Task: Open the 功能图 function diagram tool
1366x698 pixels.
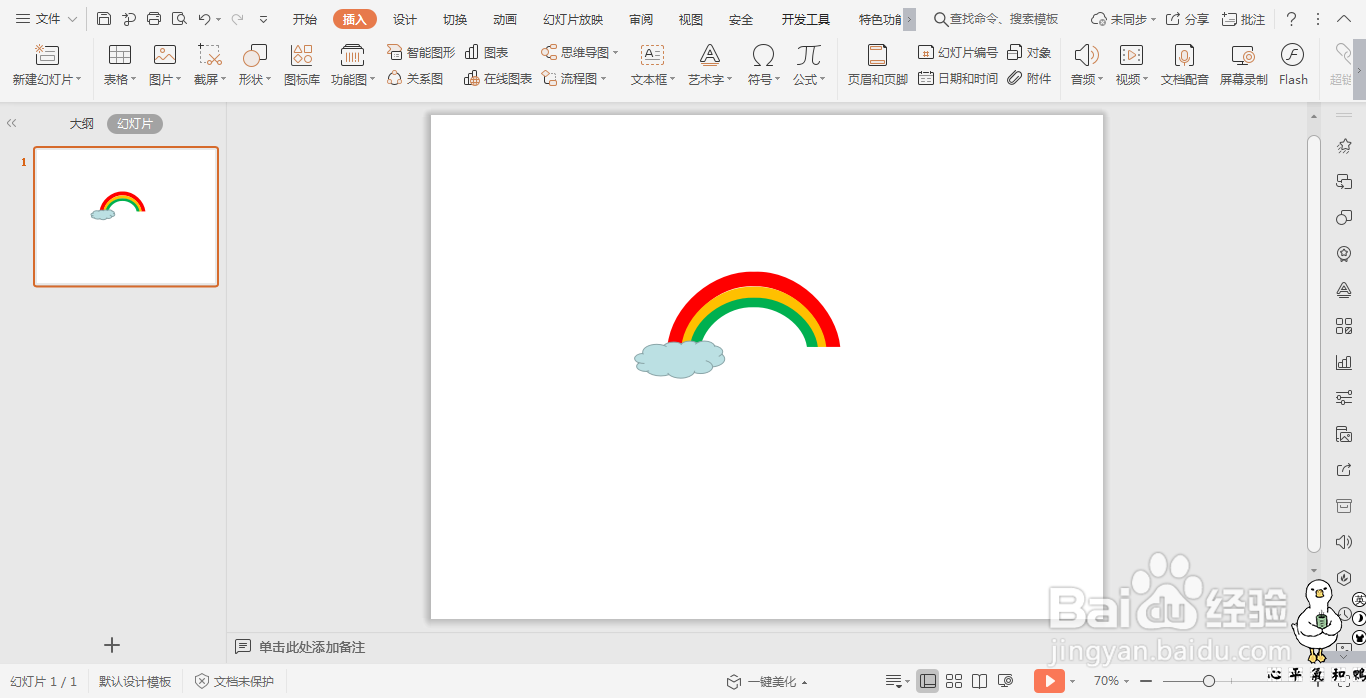Action: tap(353, 65)
